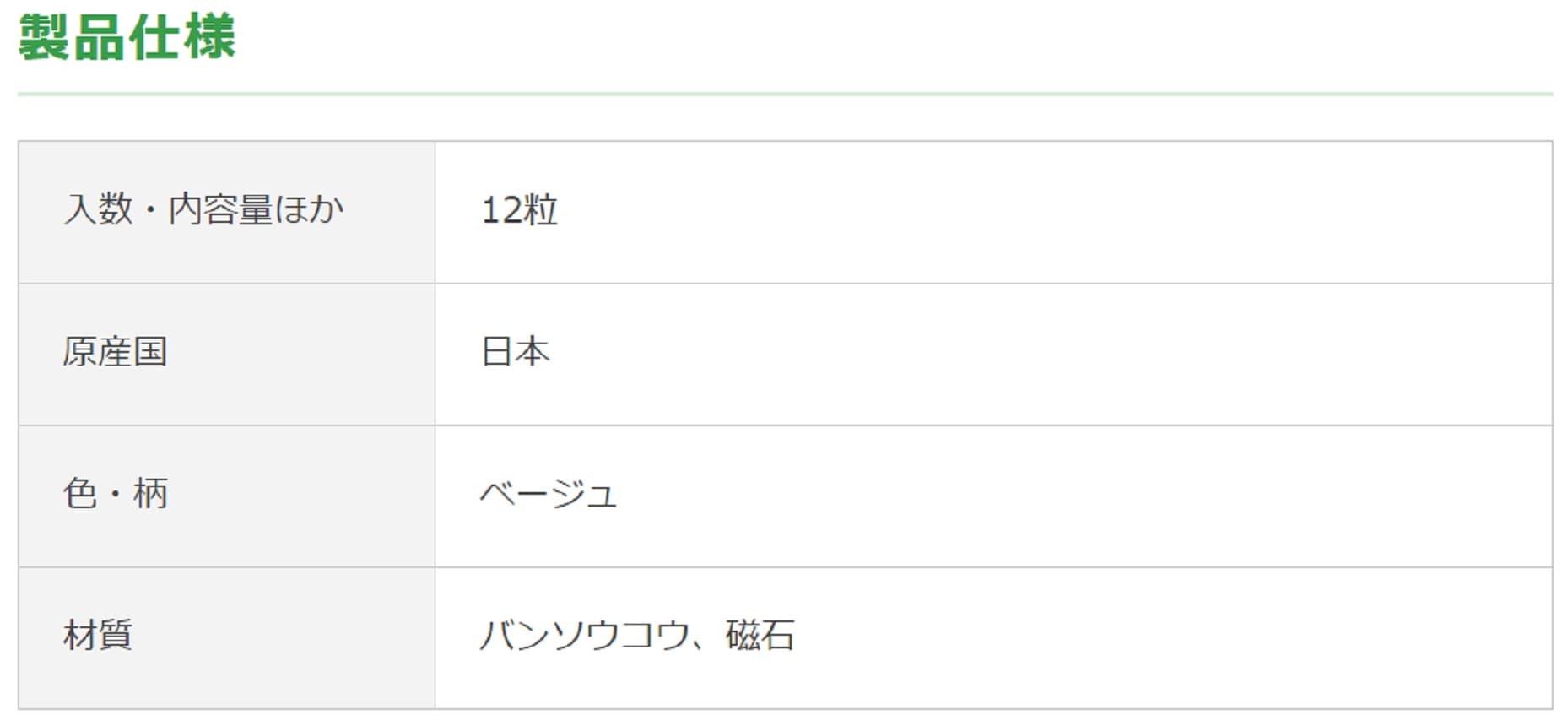Click the character 質 in the 材質 label
Image resolution: width=1568 pixels, height=726 pixels.
[116, 636]
